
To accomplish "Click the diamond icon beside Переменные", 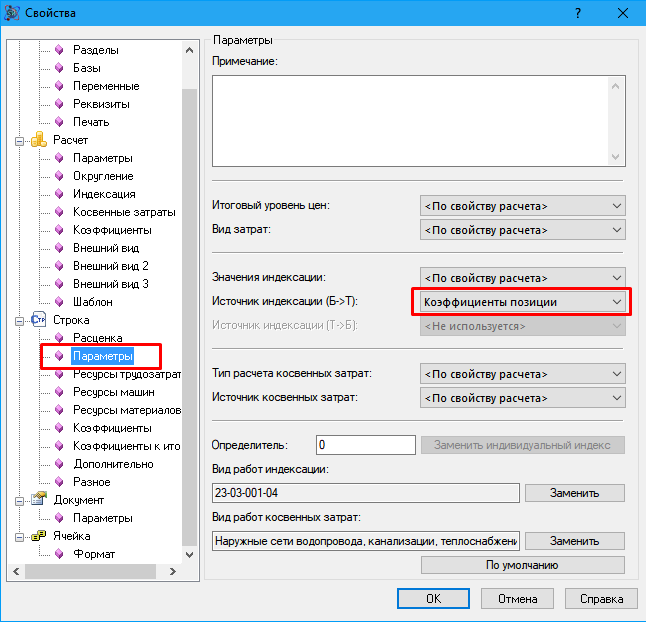I will click(59, 86).
